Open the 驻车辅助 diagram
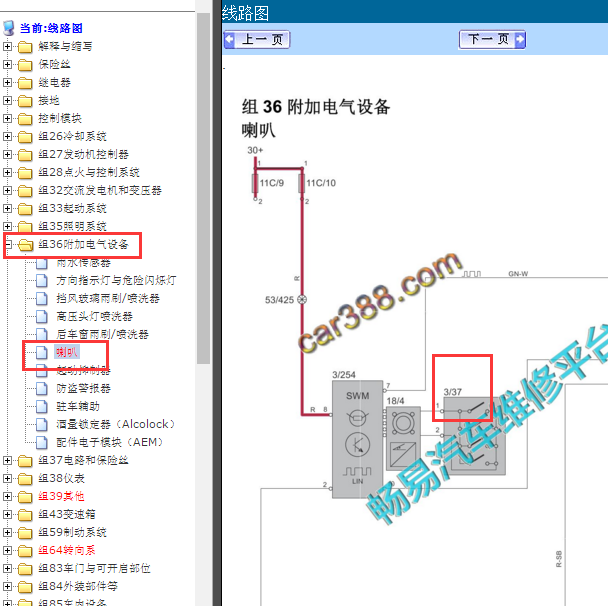Viewport: 608px width, 606px height. coord(78,407)
